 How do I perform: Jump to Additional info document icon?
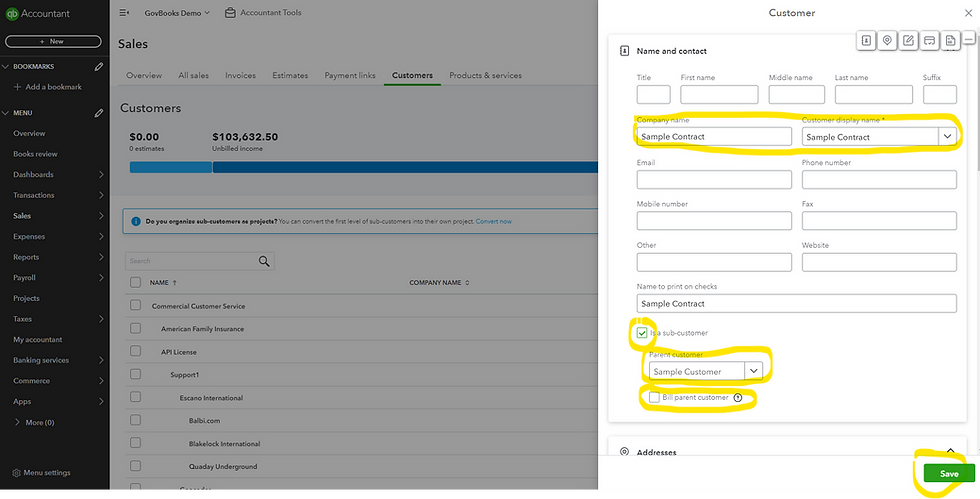point(950,41)
